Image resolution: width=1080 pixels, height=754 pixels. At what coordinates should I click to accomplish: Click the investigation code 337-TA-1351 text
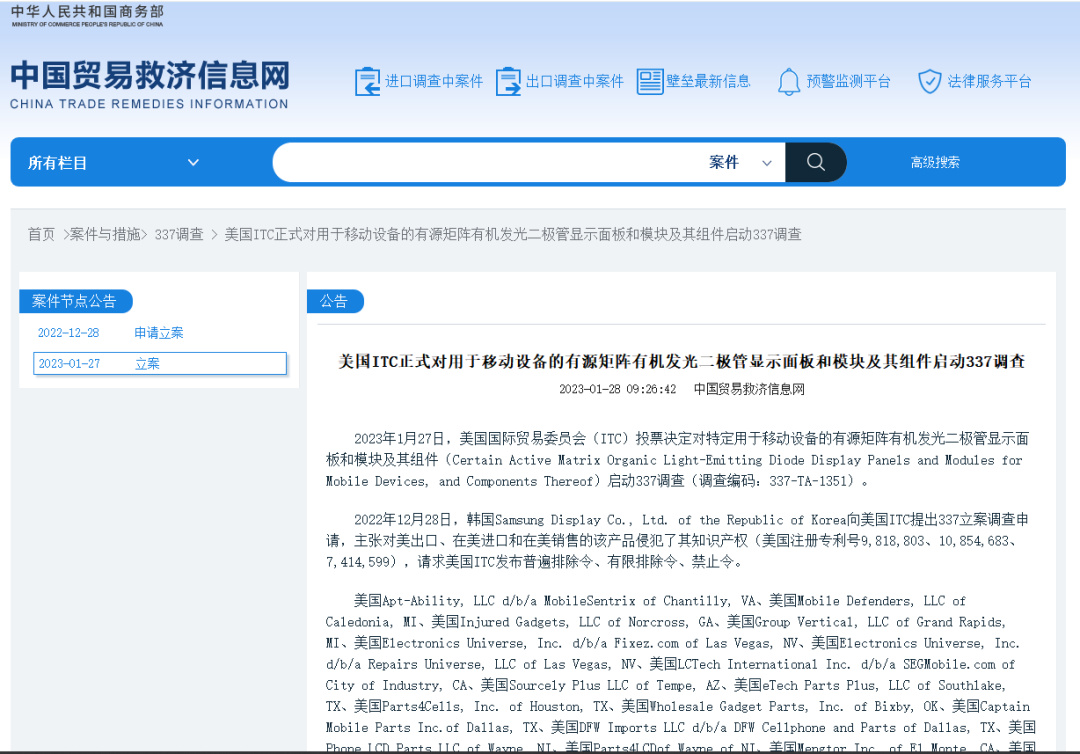(811, 481)
